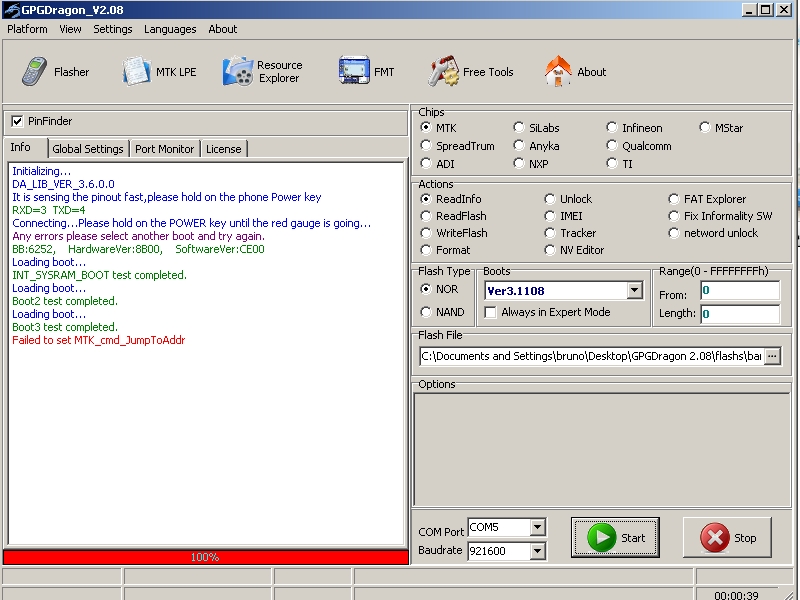
Task: Click the red Stop cross icon
Action: (x=715, y=538)
